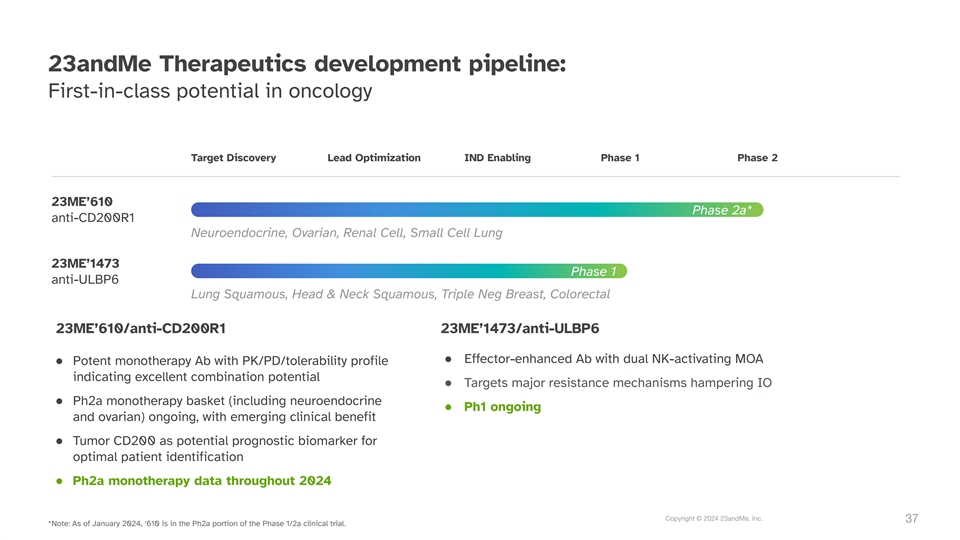Click the 'anti-CD200R1' row sublabel

tap(93, 217)
